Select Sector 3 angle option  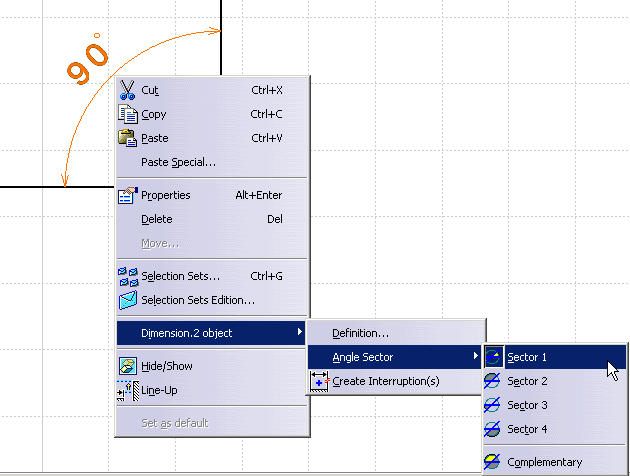pos(555,405)
